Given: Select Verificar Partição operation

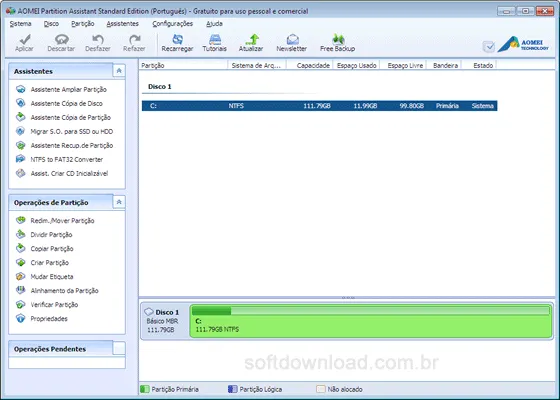Looking at the screenshot, I should pos(54,304).
